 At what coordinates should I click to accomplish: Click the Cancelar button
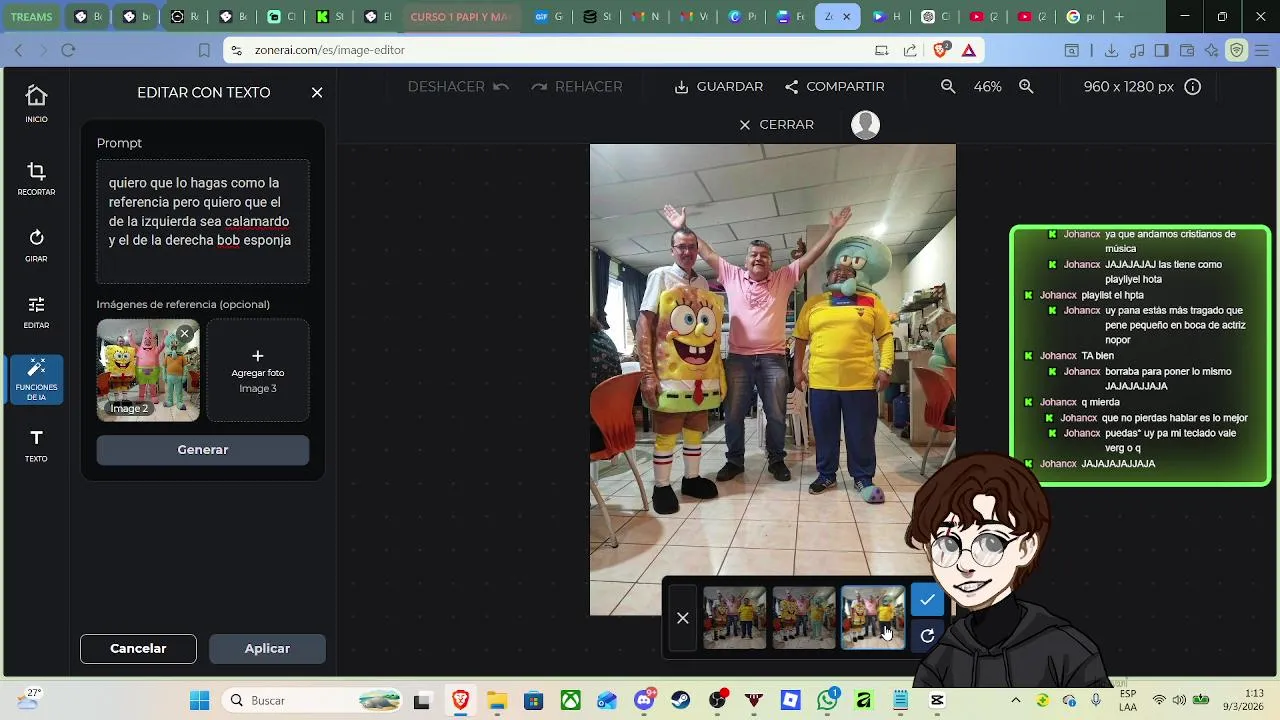point(138,648)
